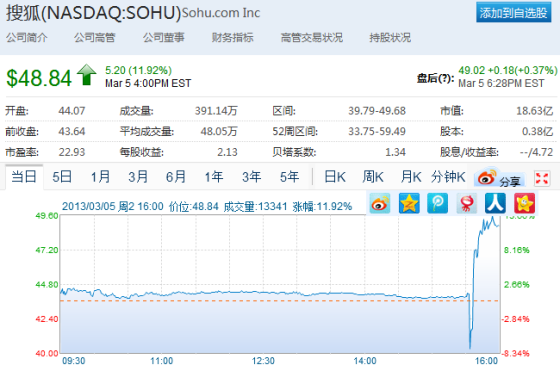Open 公司简介 company profile link
Screen dimensions: 560x365
(26, 37)
